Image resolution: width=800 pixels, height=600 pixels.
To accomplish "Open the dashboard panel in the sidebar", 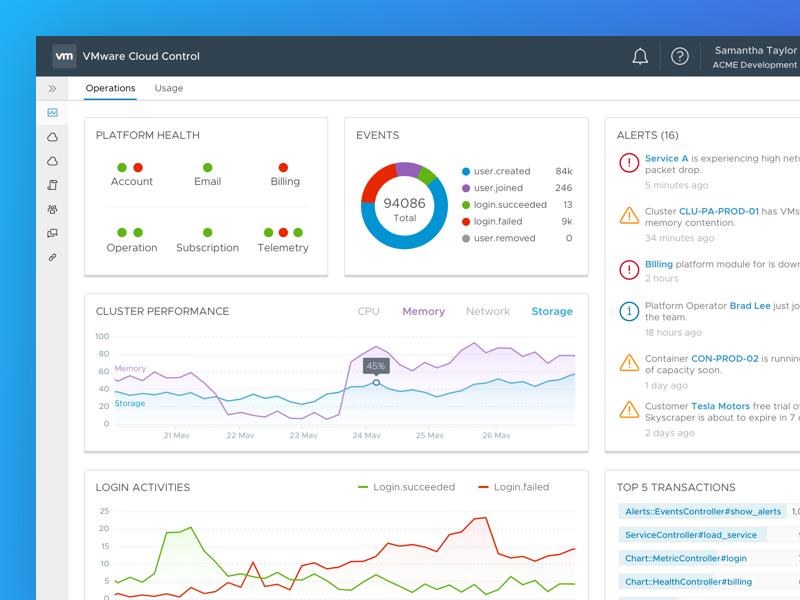I will (x=52, y=112).
